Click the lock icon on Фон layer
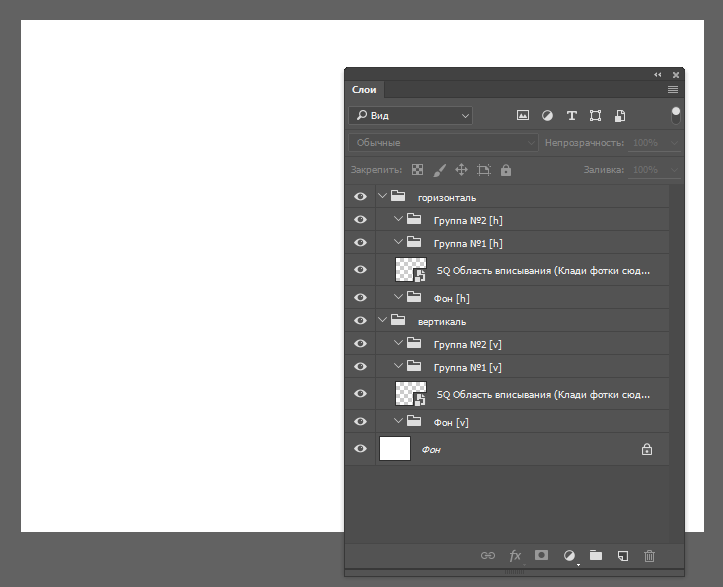 [647, 449]
